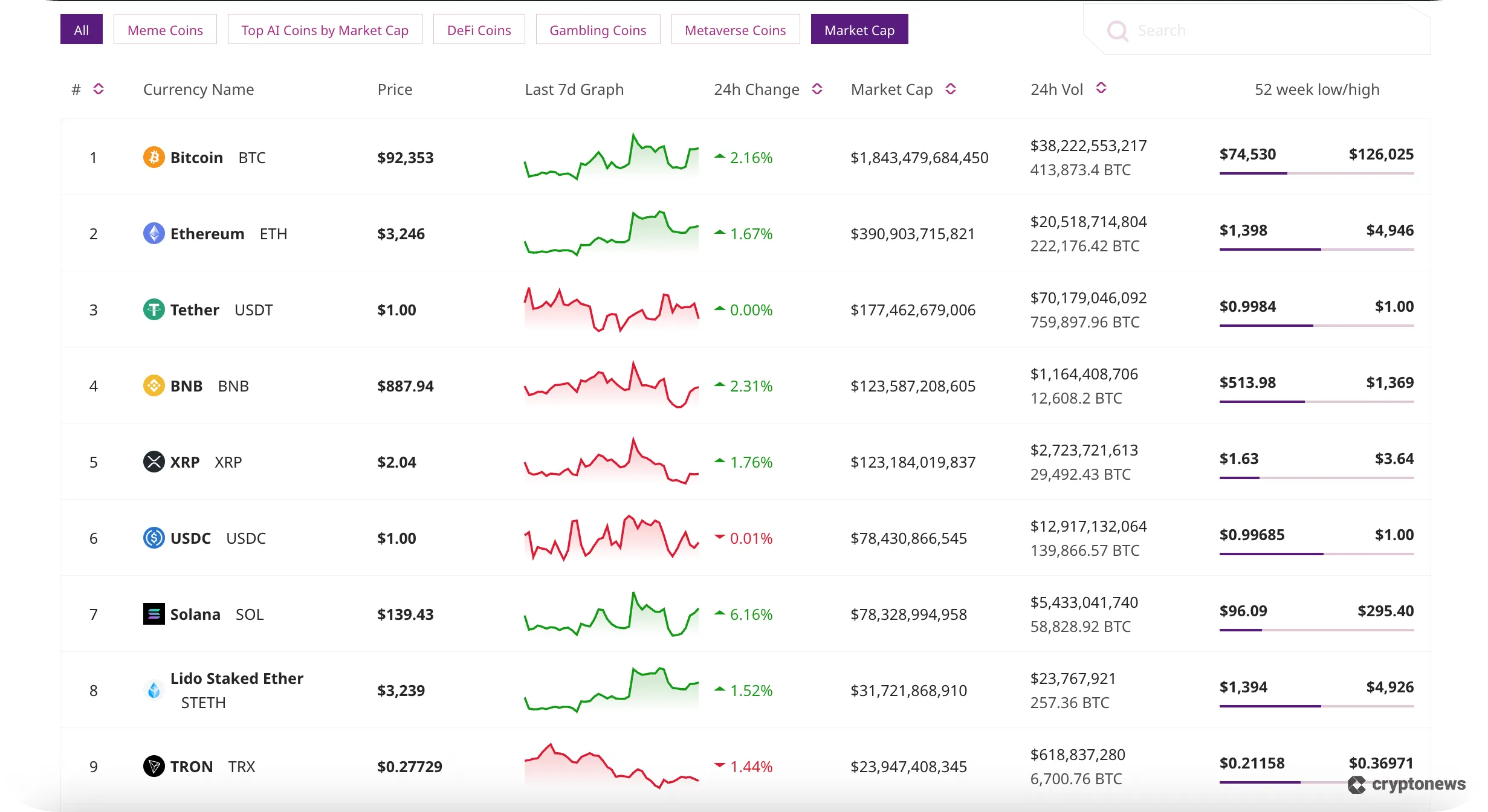Click the Metaverse Coins filter button

735,29
